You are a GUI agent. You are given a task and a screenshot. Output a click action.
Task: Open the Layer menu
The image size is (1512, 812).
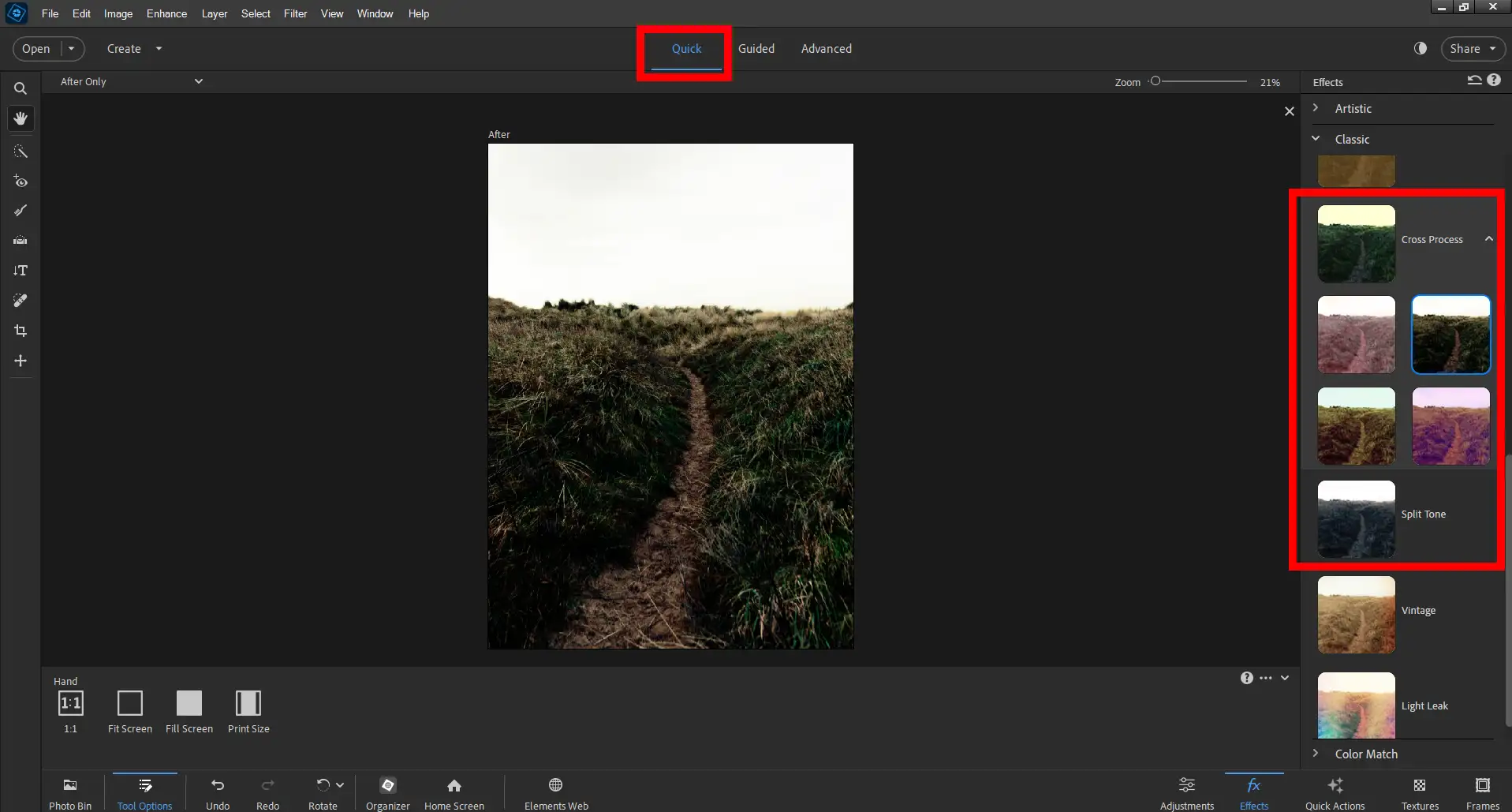(x=214, y=13)
